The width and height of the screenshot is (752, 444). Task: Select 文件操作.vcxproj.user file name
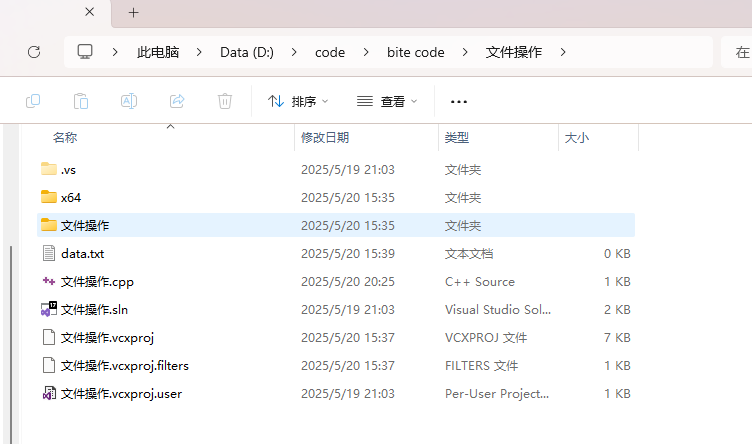tap(121, 394)
